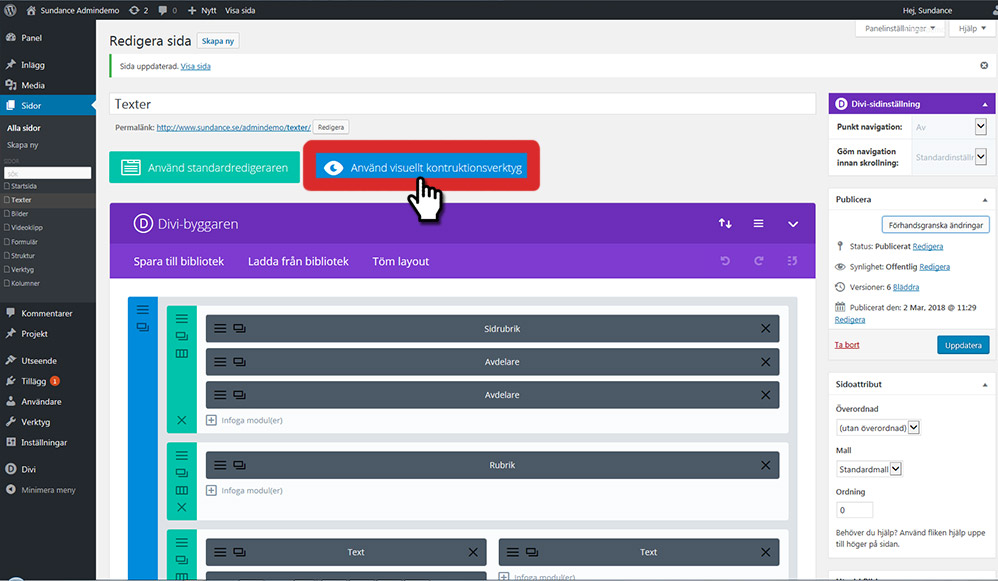
Task: Click Visa sida in admin bar
Action: click(x=240, y=10)
